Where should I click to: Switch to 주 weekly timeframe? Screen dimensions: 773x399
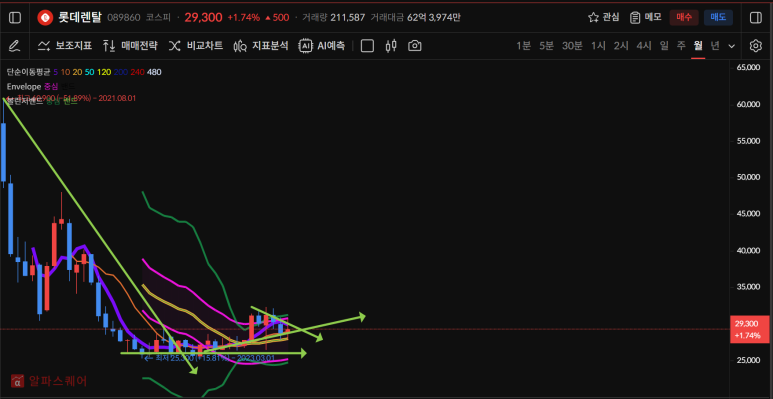681,46
